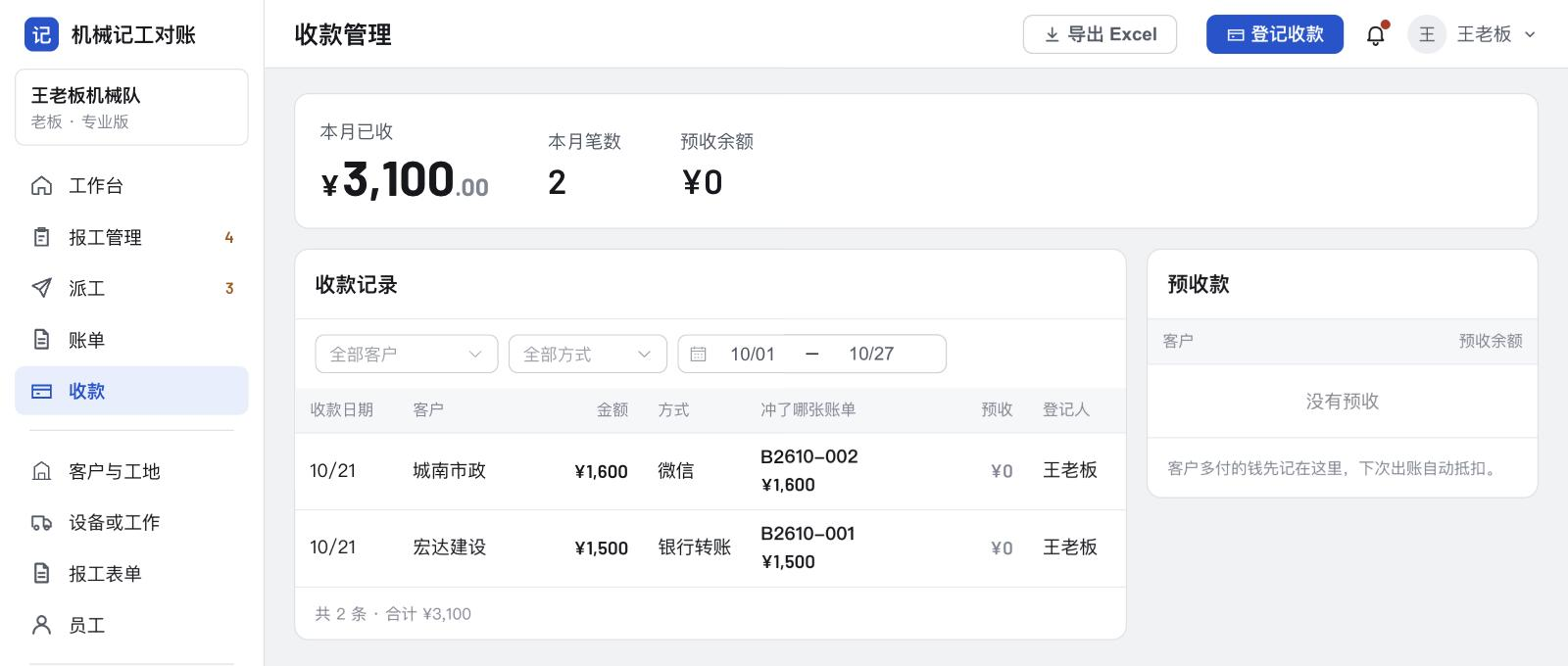The image size is (1568, 666).
Task: Click the 客户与工地 building icon
Action: 41,471
